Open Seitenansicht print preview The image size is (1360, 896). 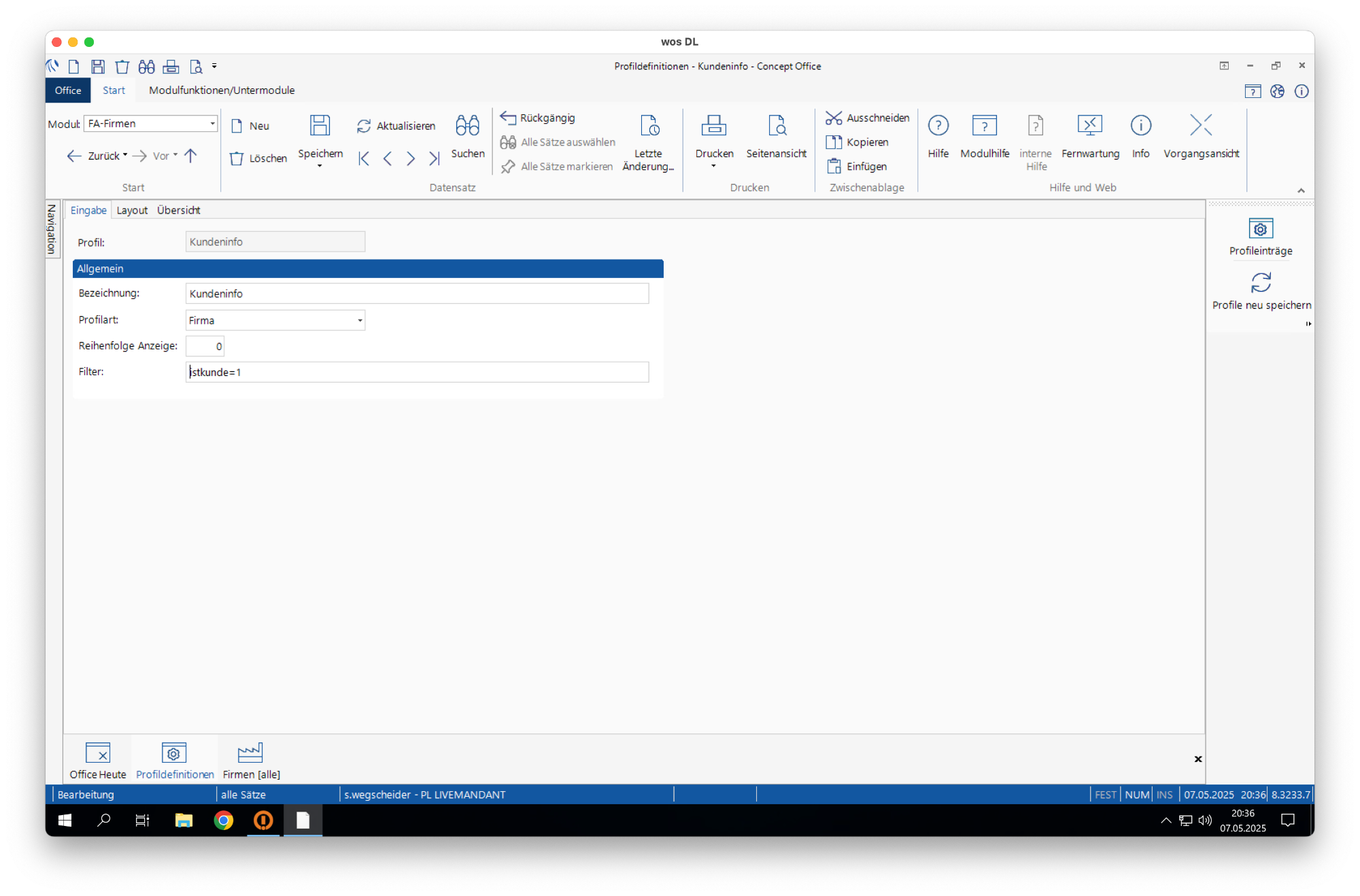click(x=776, y=136)
